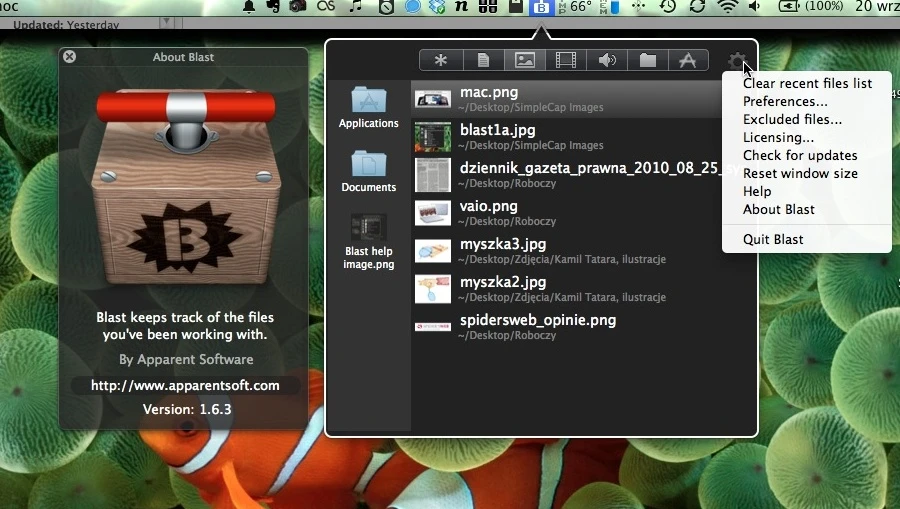
Task: Select Quit Blast
Action: pyautogui.click(x=807, y=239)
